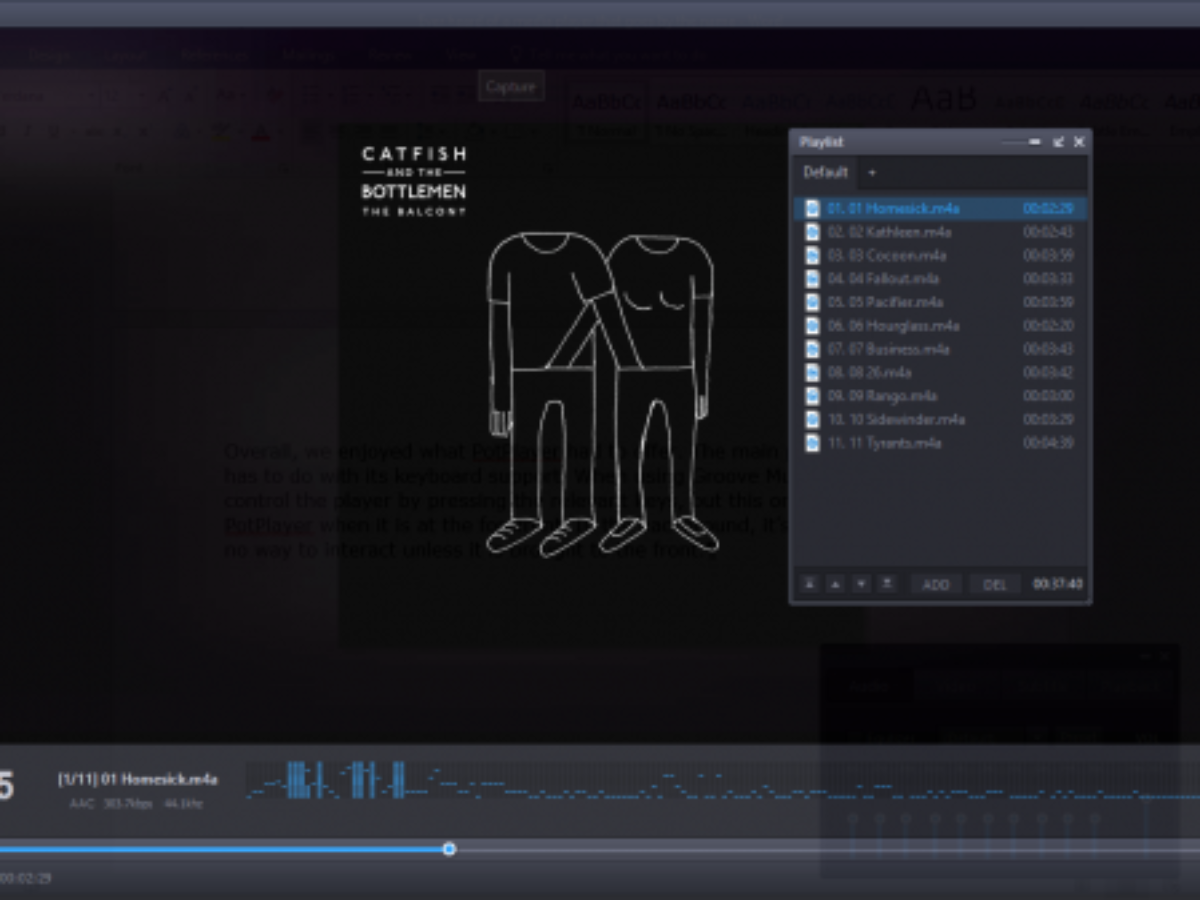Click the Capture tooltip button at top
The height and width of the screenshot is (900, 1200).
pos(511,86)
